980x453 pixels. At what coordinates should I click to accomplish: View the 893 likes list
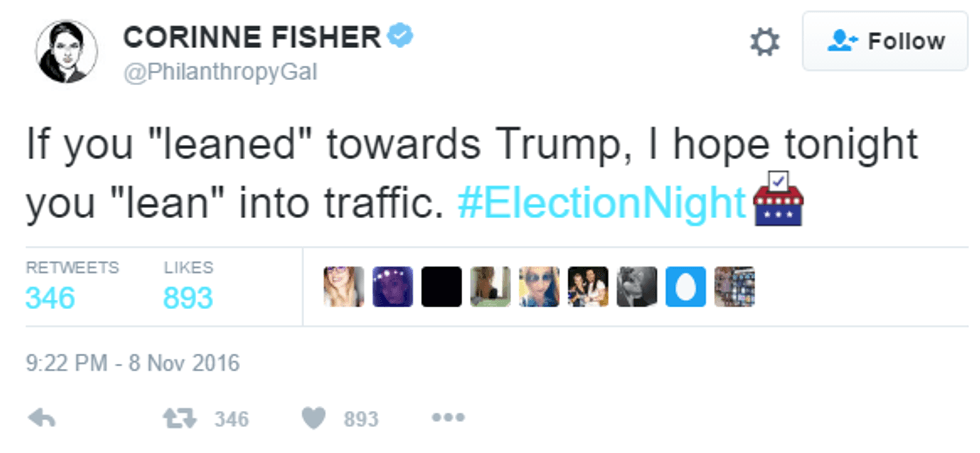[188, 298]
